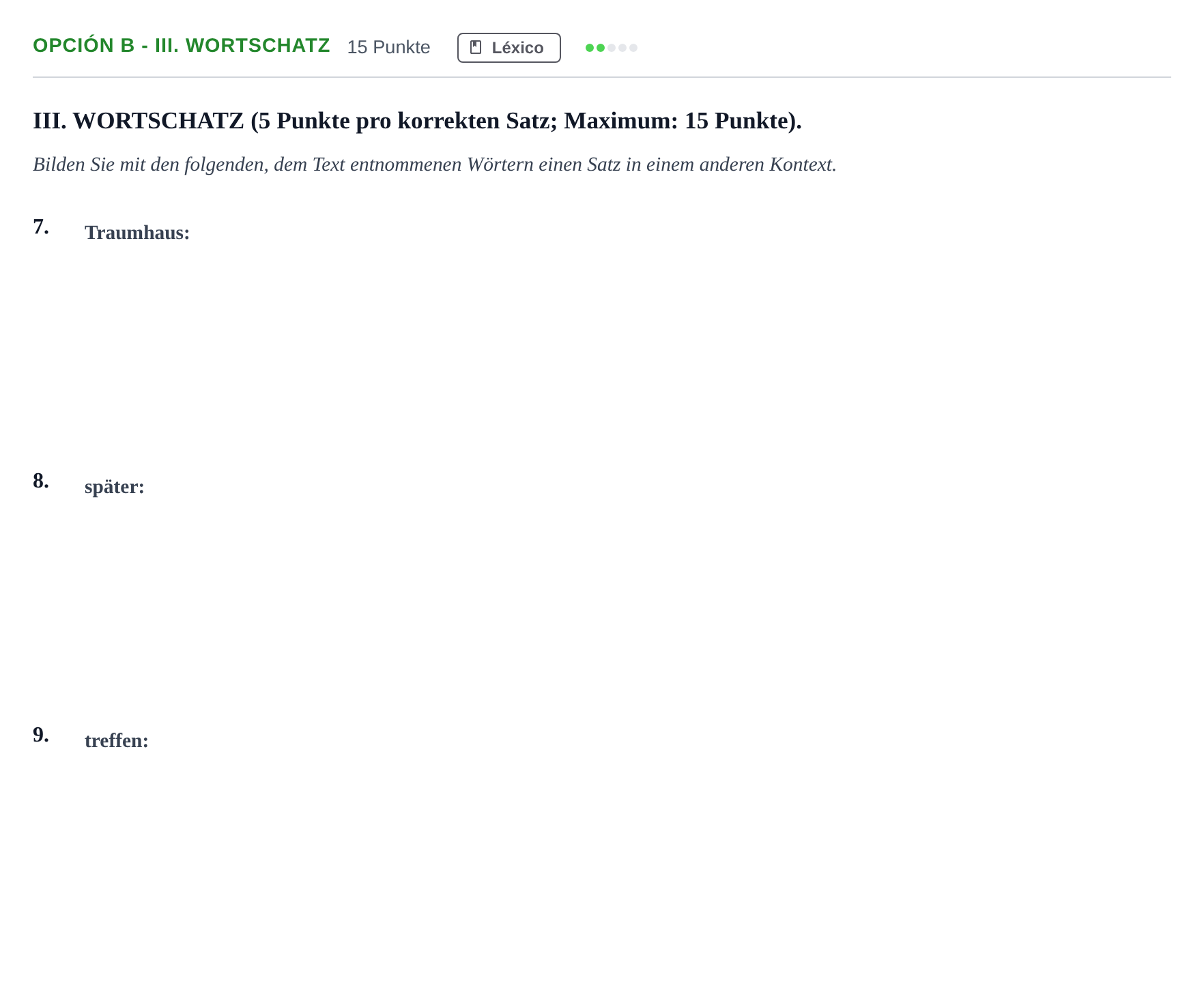The image size is (1204, 986).
Task: Click the word 'später:'
Action: (x=115, y=487)
